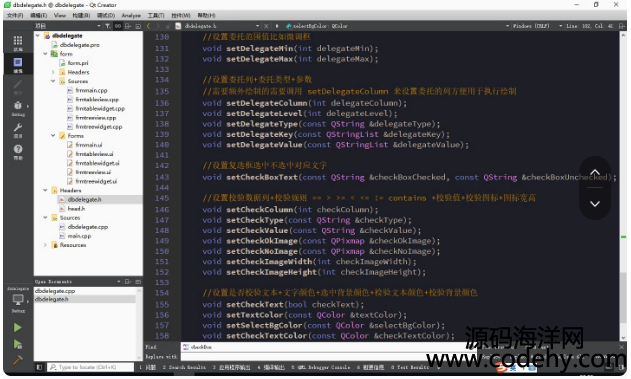Image resolution: width=631 pixels, height=379 pixels.
Task: Open the Windows (CRLF) line ending dropdown
Action: point(531,26)
